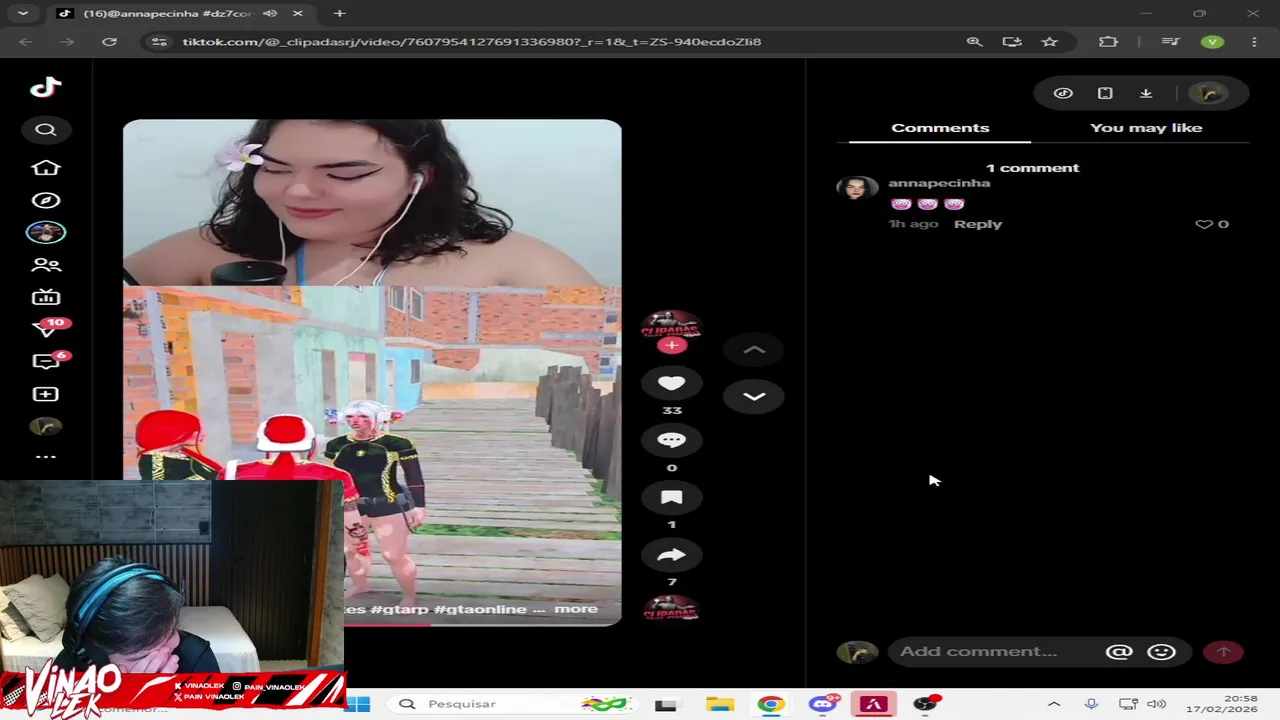The height and width of the screenshot is (720, 1280).
Task: Click the Get app phone icon in the top pill
Action: click(1105, 93)
